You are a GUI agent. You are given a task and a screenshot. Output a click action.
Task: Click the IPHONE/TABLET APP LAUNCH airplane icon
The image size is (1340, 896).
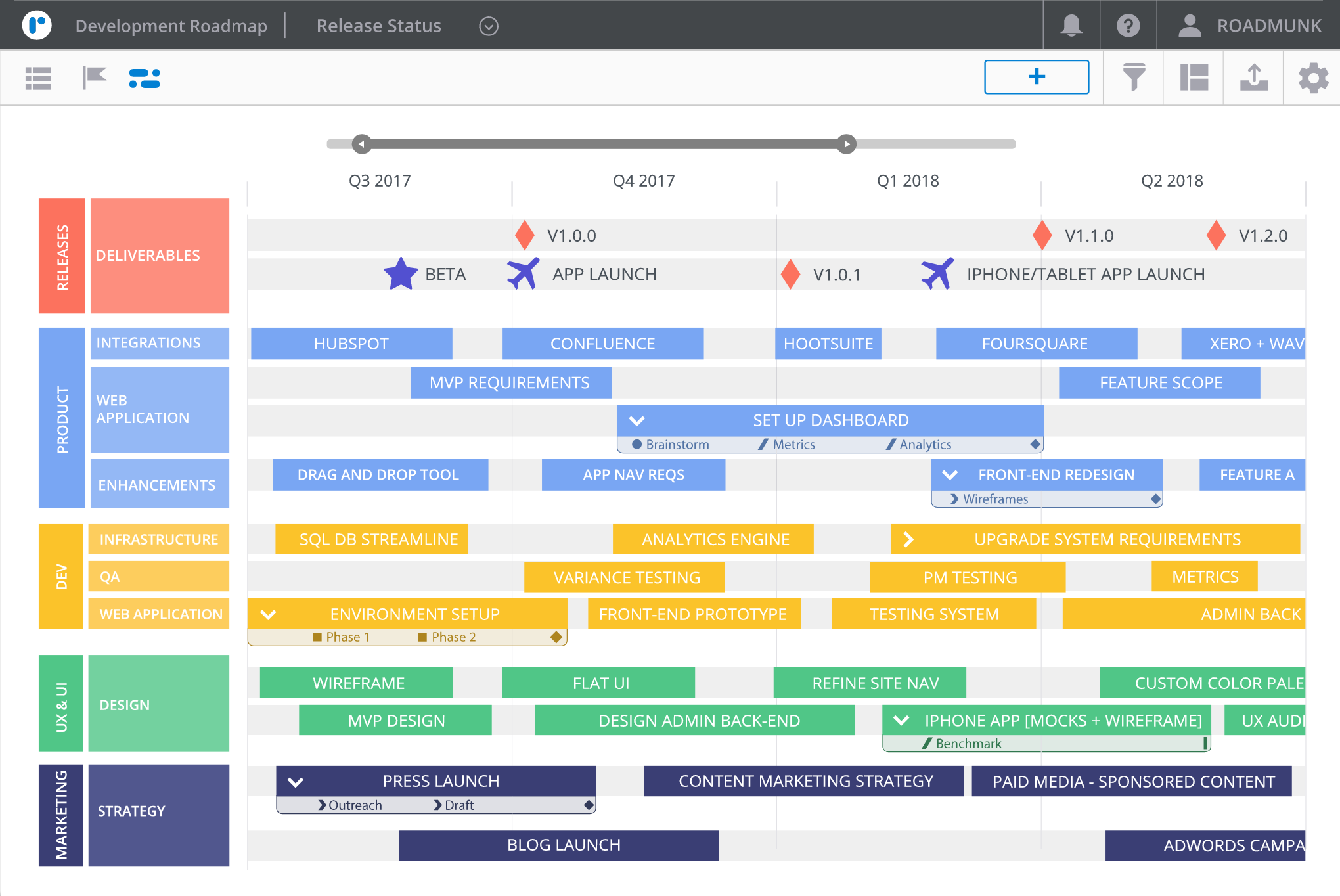pos(937,273)
